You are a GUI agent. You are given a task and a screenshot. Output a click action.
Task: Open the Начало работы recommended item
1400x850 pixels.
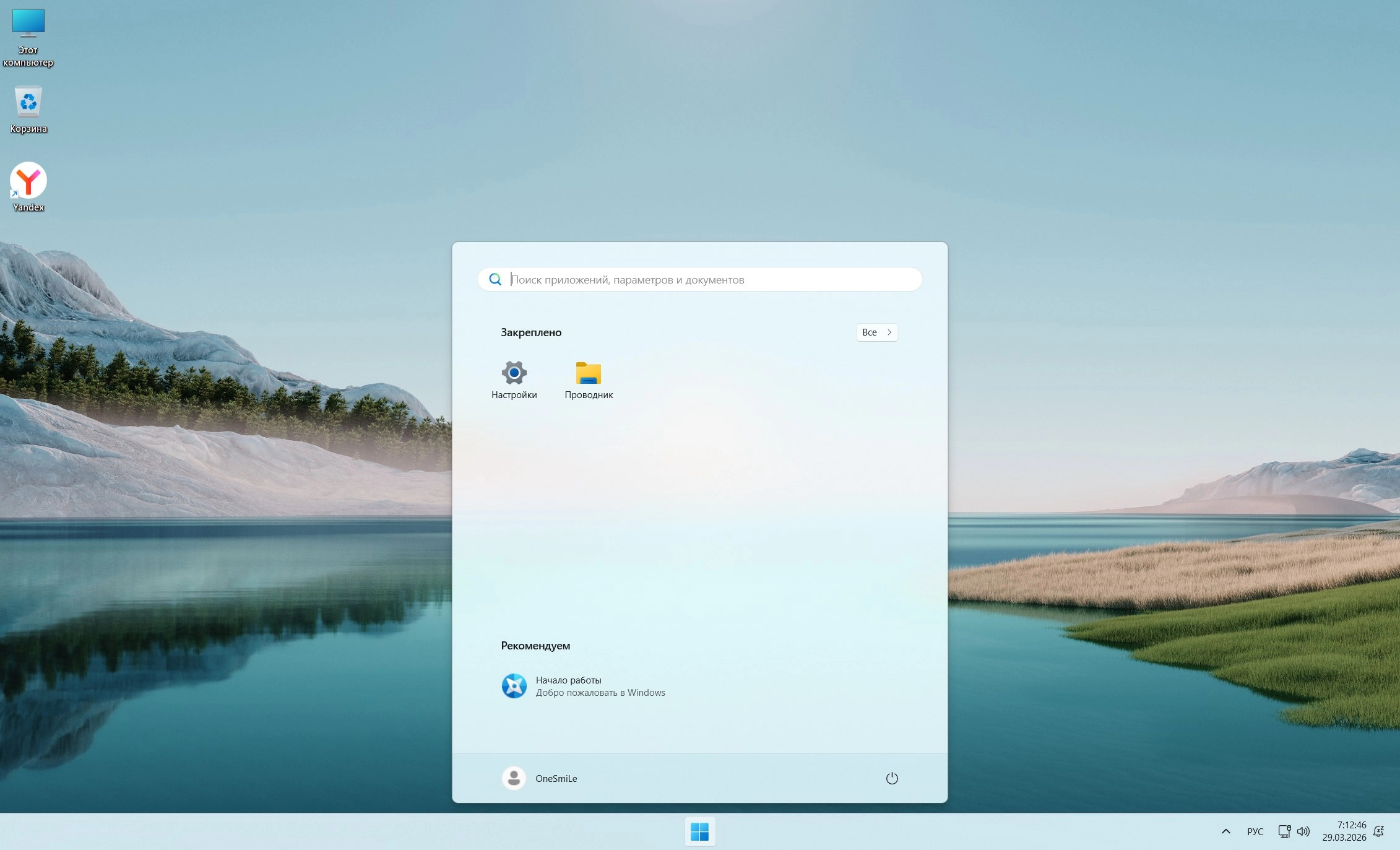click(x=568, y=680)
